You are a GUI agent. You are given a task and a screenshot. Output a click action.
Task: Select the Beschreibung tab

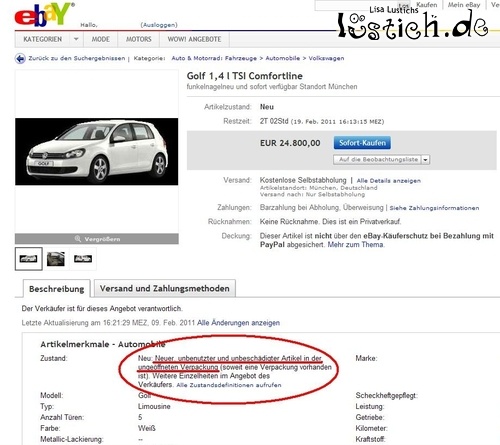point(57,289)
